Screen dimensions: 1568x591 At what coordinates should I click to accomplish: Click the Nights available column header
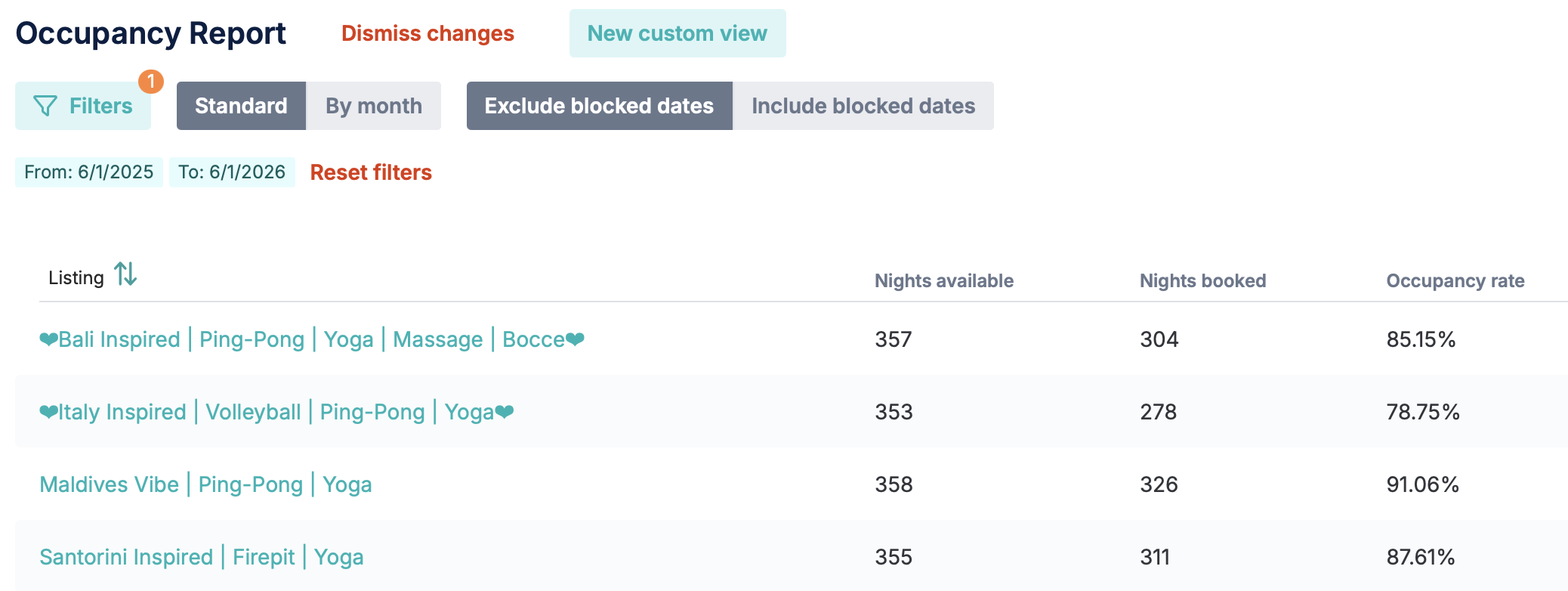944,280
